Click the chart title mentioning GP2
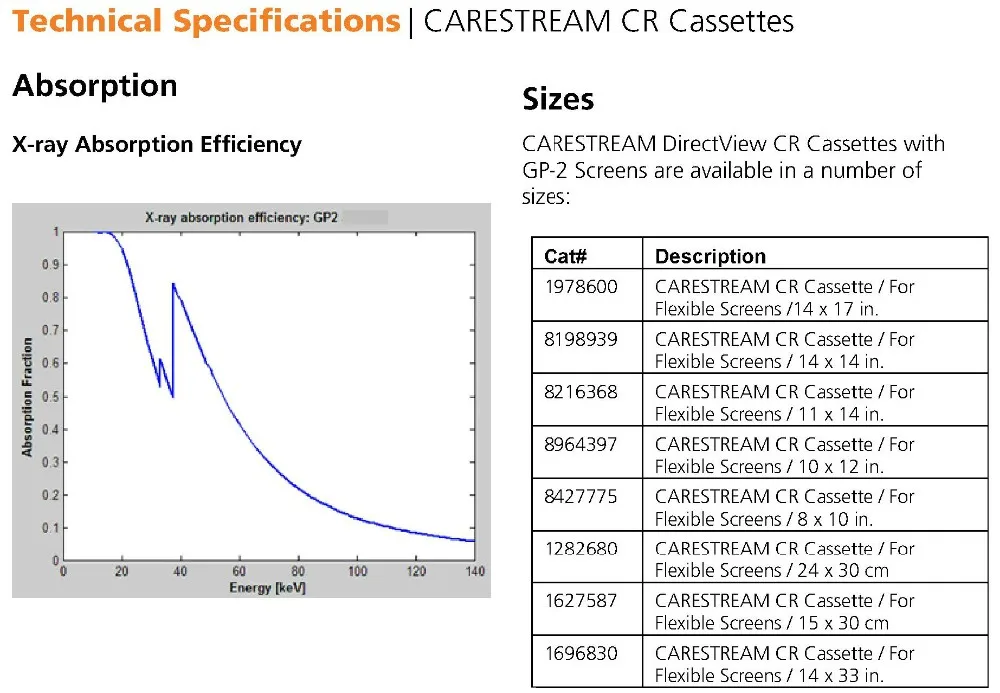 pyautogui.click(x=235, y=217)
